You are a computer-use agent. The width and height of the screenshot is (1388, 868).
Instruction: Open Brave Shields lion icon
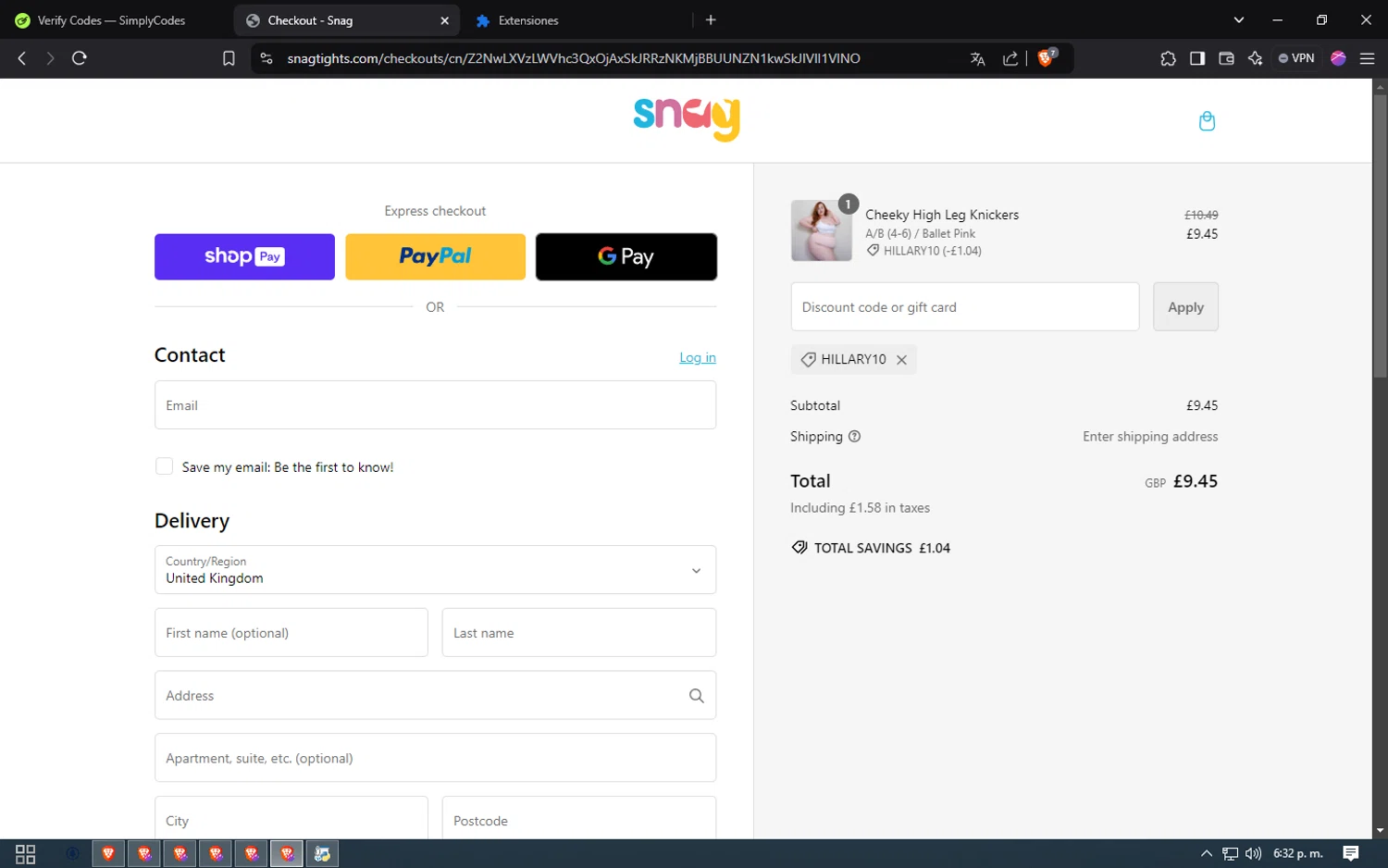tap(1047, 57)
